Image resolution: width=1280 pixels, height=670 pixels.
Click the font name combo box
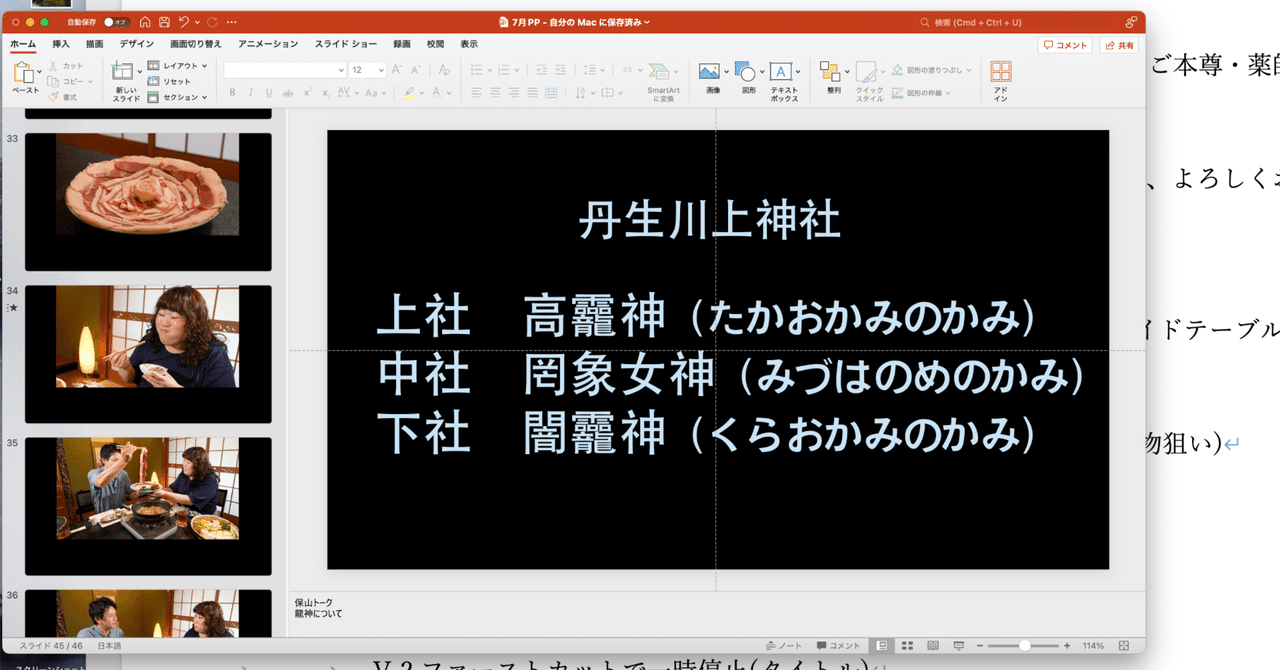[x=284, y=70]
